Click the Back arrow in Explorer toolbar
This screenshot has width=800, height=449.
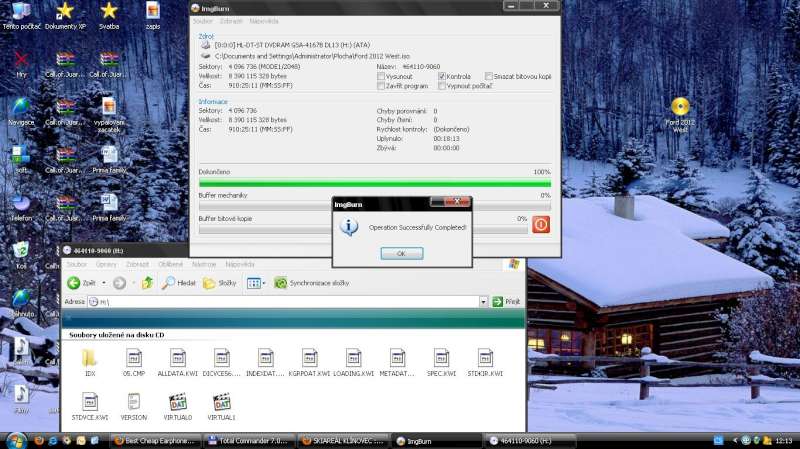(74, 283)
